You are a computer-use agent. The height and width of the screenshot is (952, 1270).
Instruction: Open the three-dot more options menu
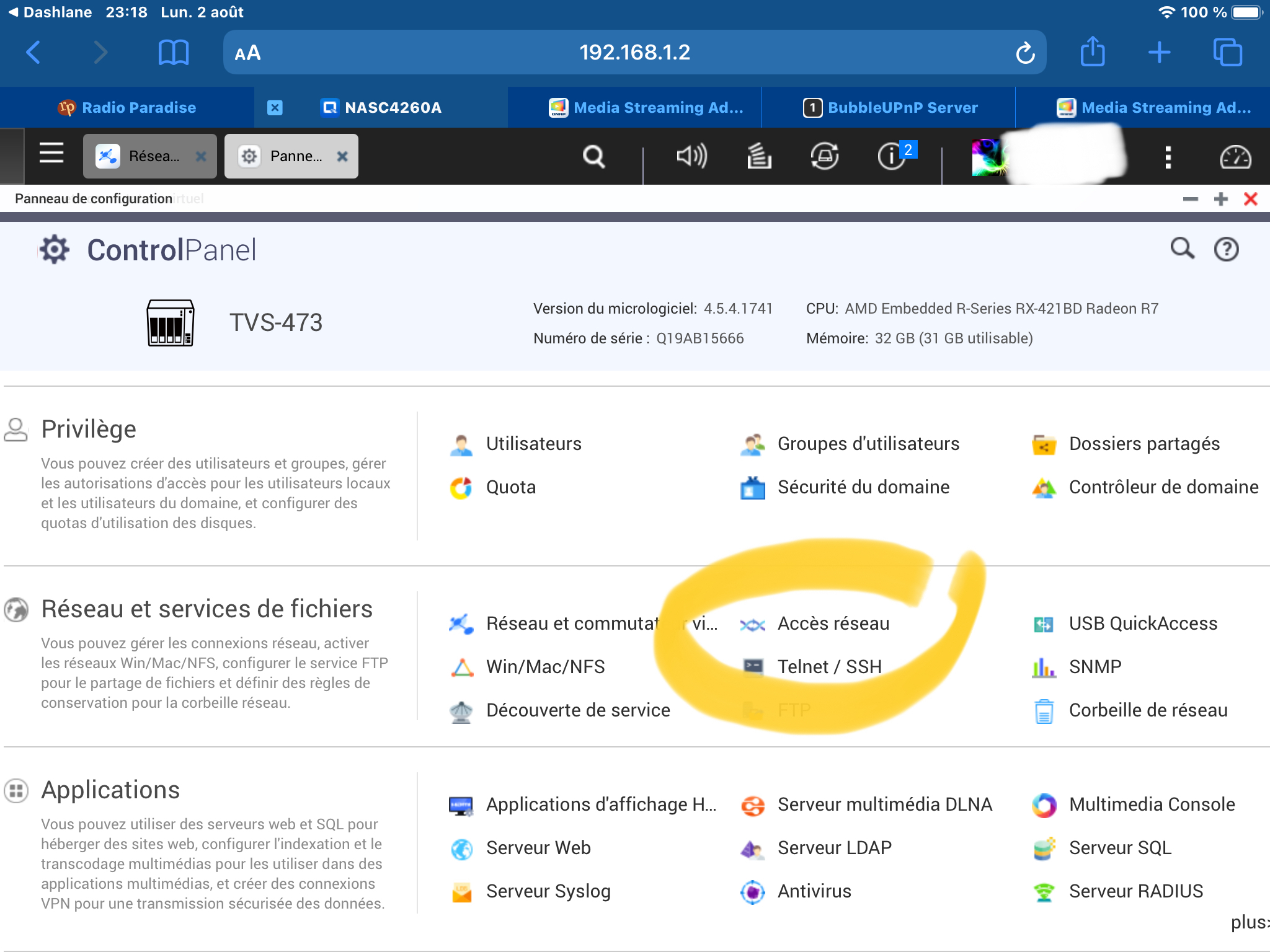[1168, 157]
